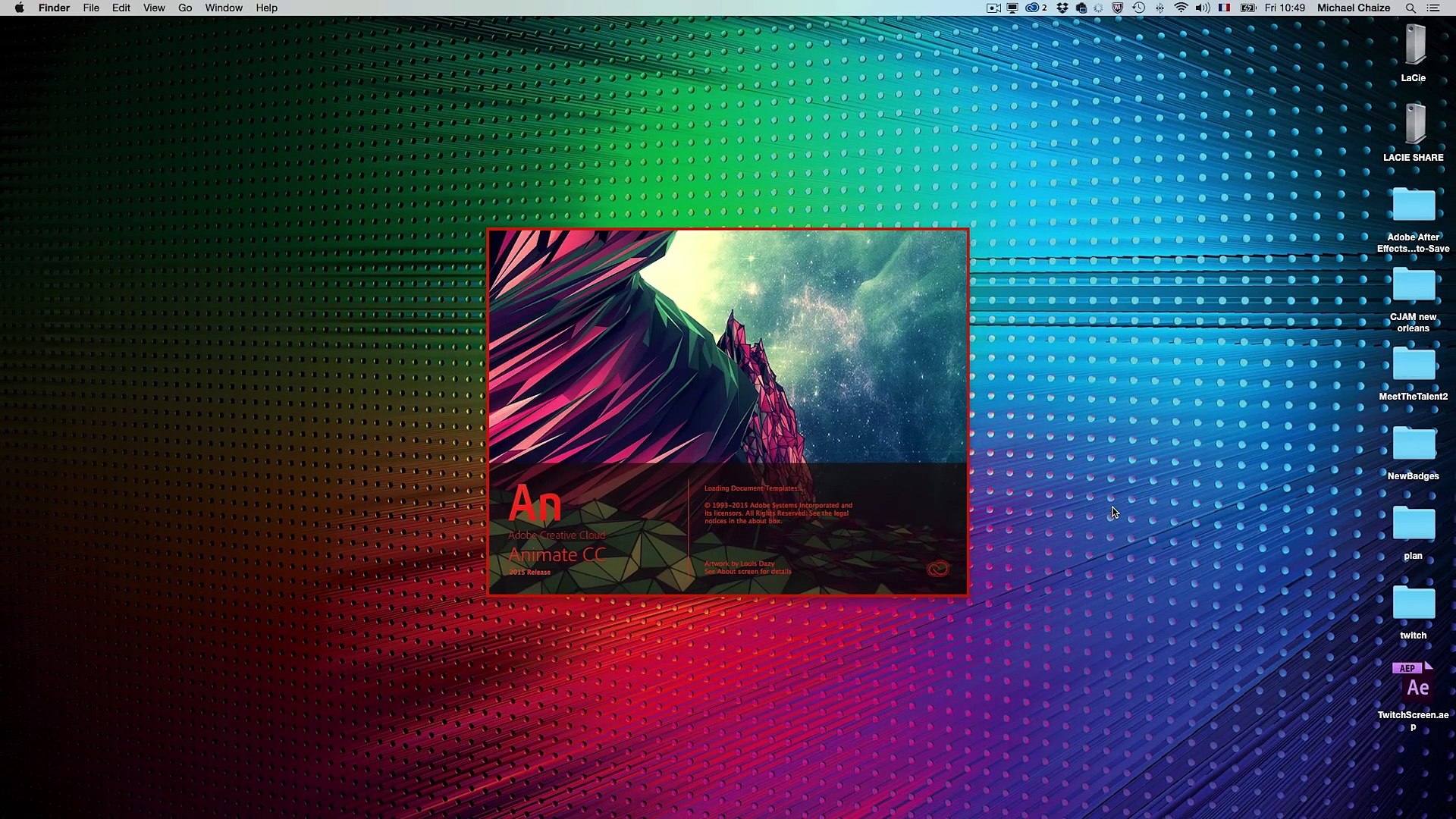Viewport: 1456px width, 819px height.
Task: Open the Finder menu
Action: (54, 8)
